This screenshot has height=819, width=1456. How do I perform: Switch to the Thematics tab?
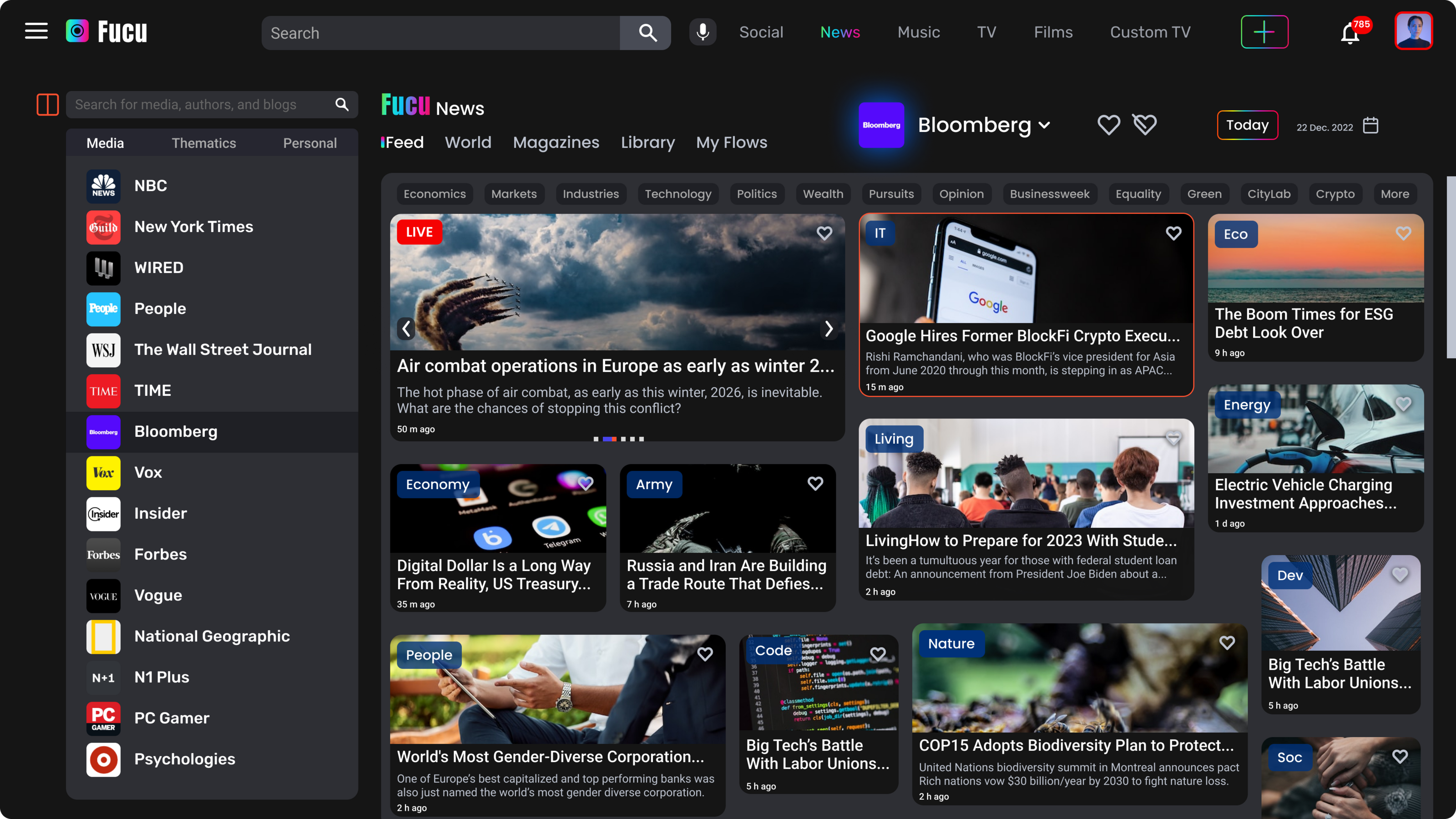[x=203, y=143]
